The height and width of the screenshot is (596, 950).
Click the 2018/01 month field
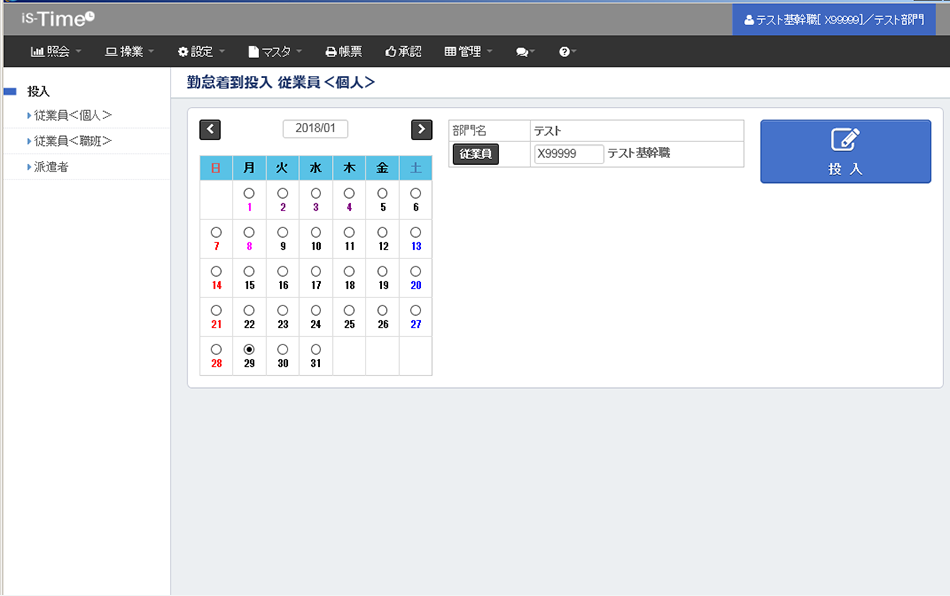315,128
